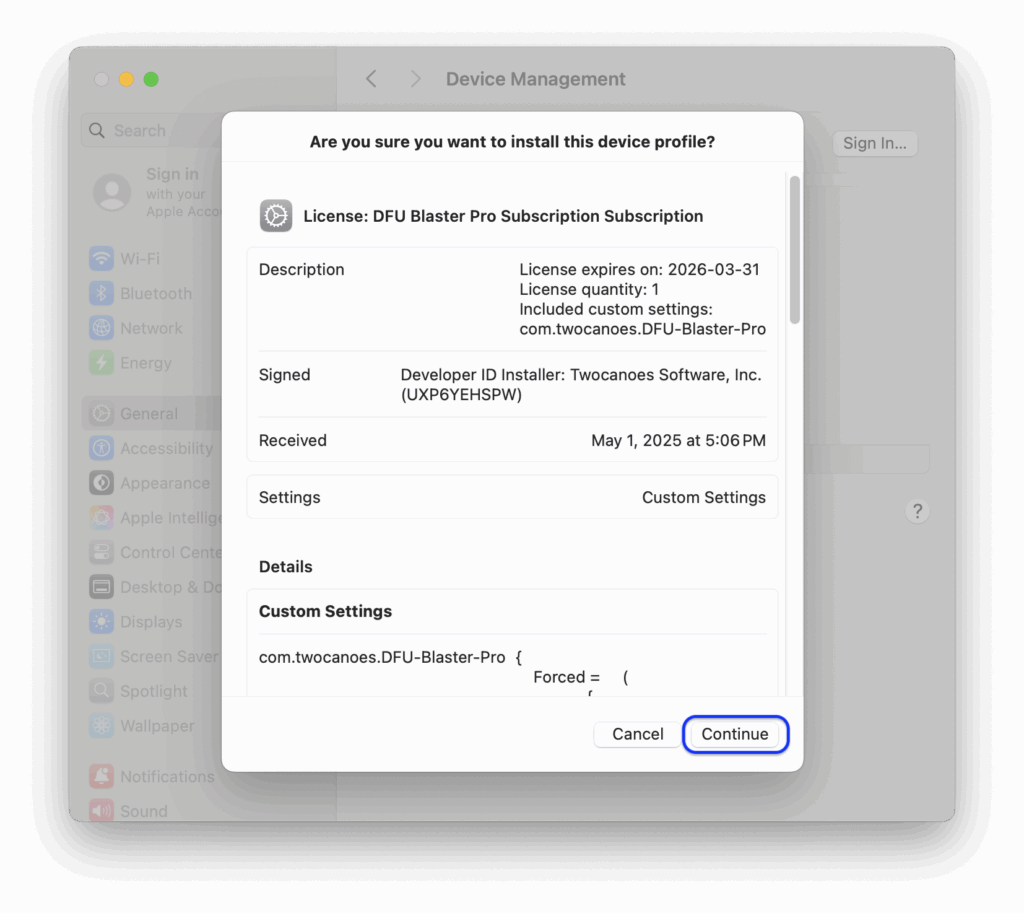1024x913 pixels.
Task: Cancel the device profile installation
Action: (637, 734)
